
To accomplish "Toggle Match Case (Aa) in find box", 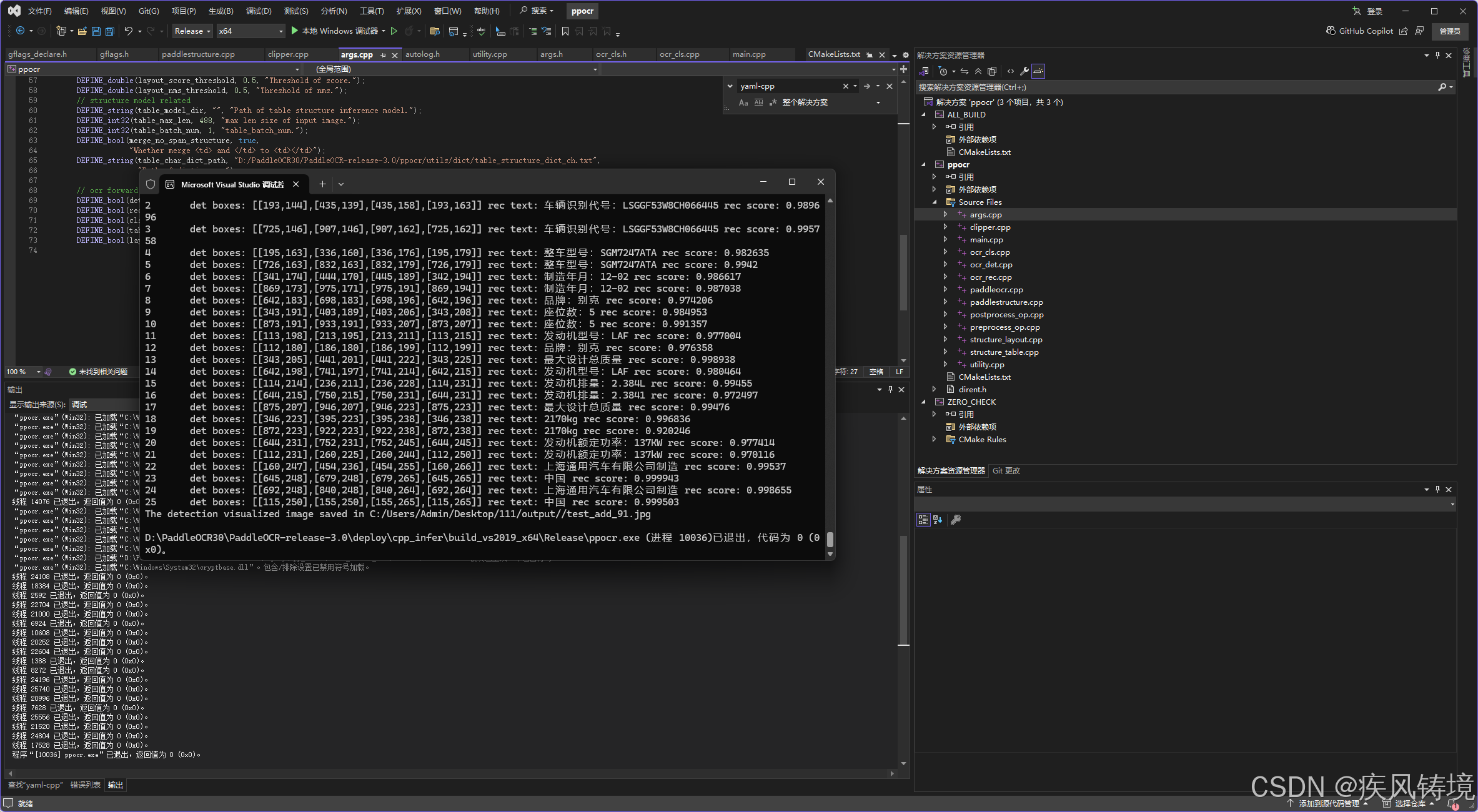I will coord(743,102).
